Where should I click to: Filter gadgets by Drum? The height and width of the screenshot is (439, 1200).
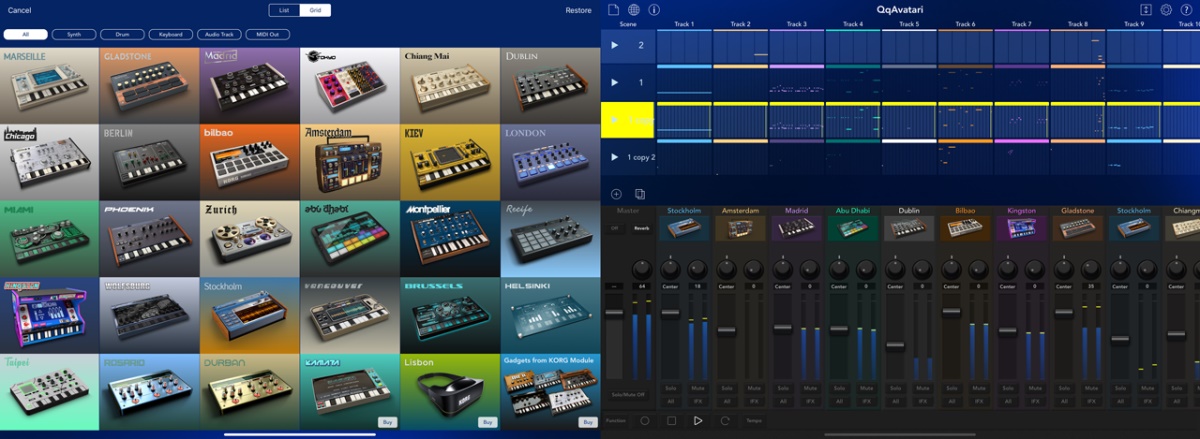(122, 34)
